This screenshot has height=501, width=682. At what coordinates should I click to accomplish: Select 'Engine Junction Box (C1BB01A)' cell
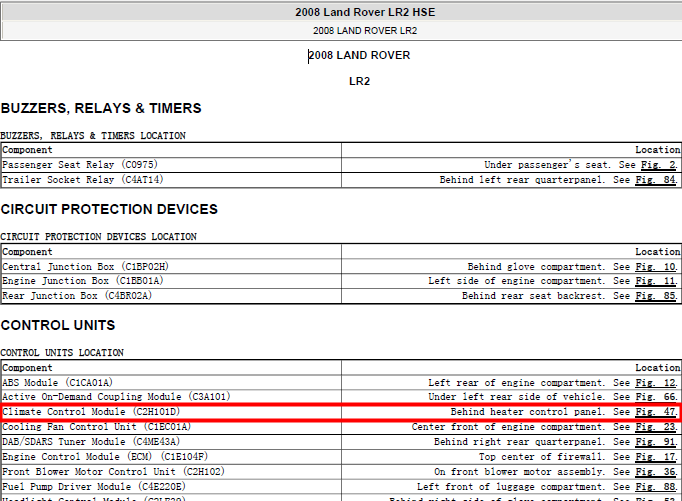pyautogui.click(x=171, y=281)
